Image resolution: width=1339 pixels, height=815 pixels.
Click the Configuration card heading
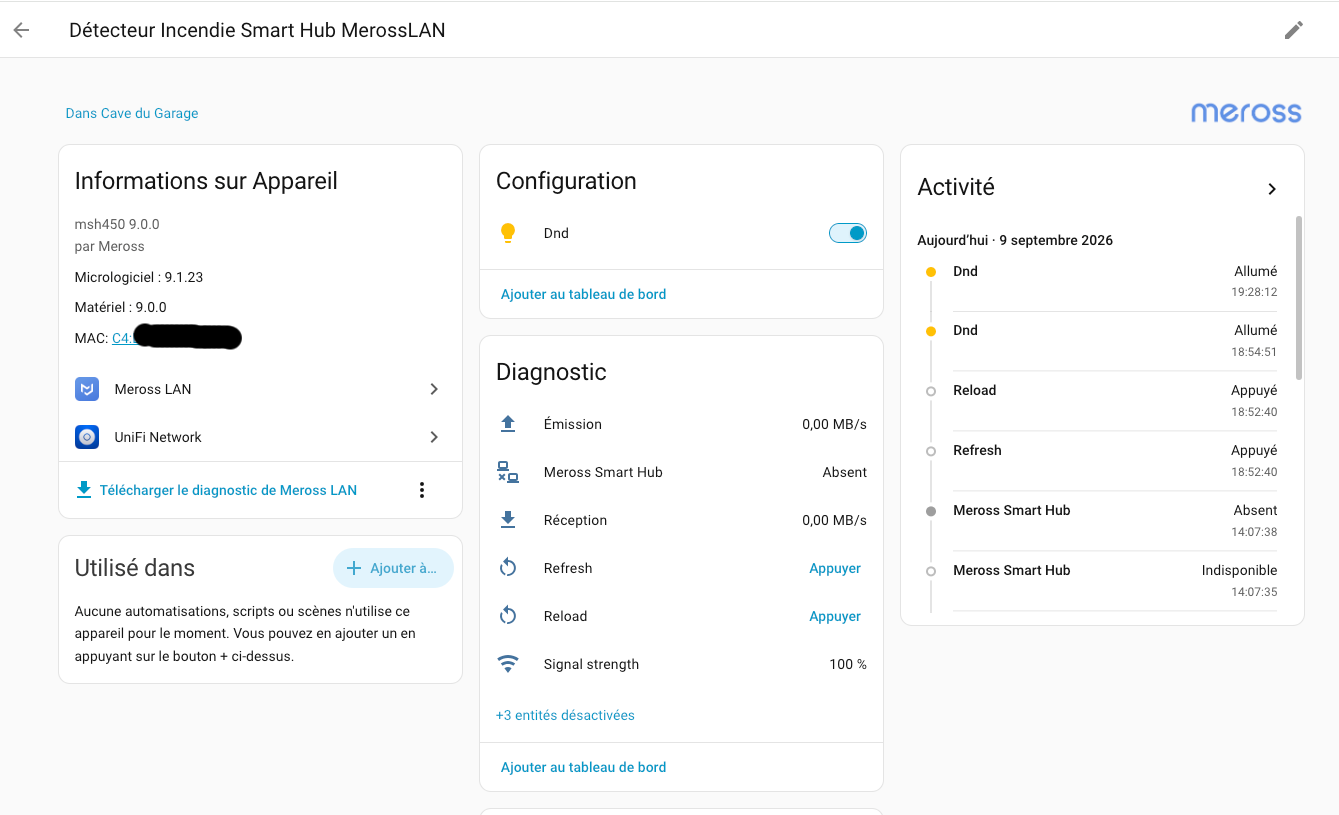coord(566,181)
